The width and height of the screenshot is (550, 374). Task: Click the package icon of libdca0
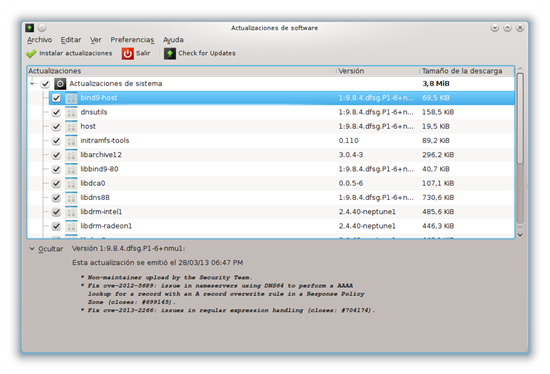pyautogui.click(x=71, y=183)
